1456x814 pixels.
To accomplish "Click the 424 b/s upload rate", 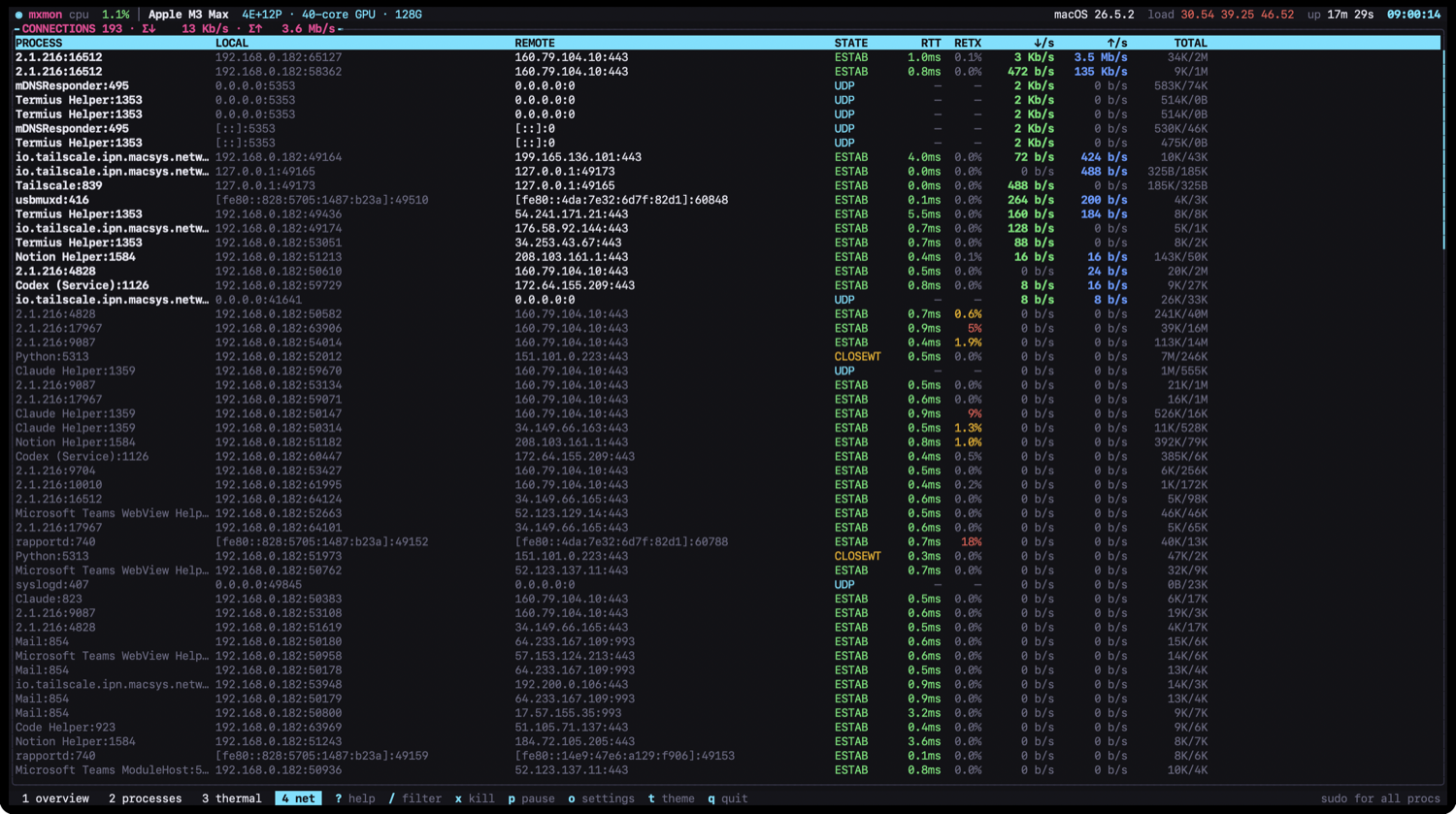I will click(x=1104, y=157).
